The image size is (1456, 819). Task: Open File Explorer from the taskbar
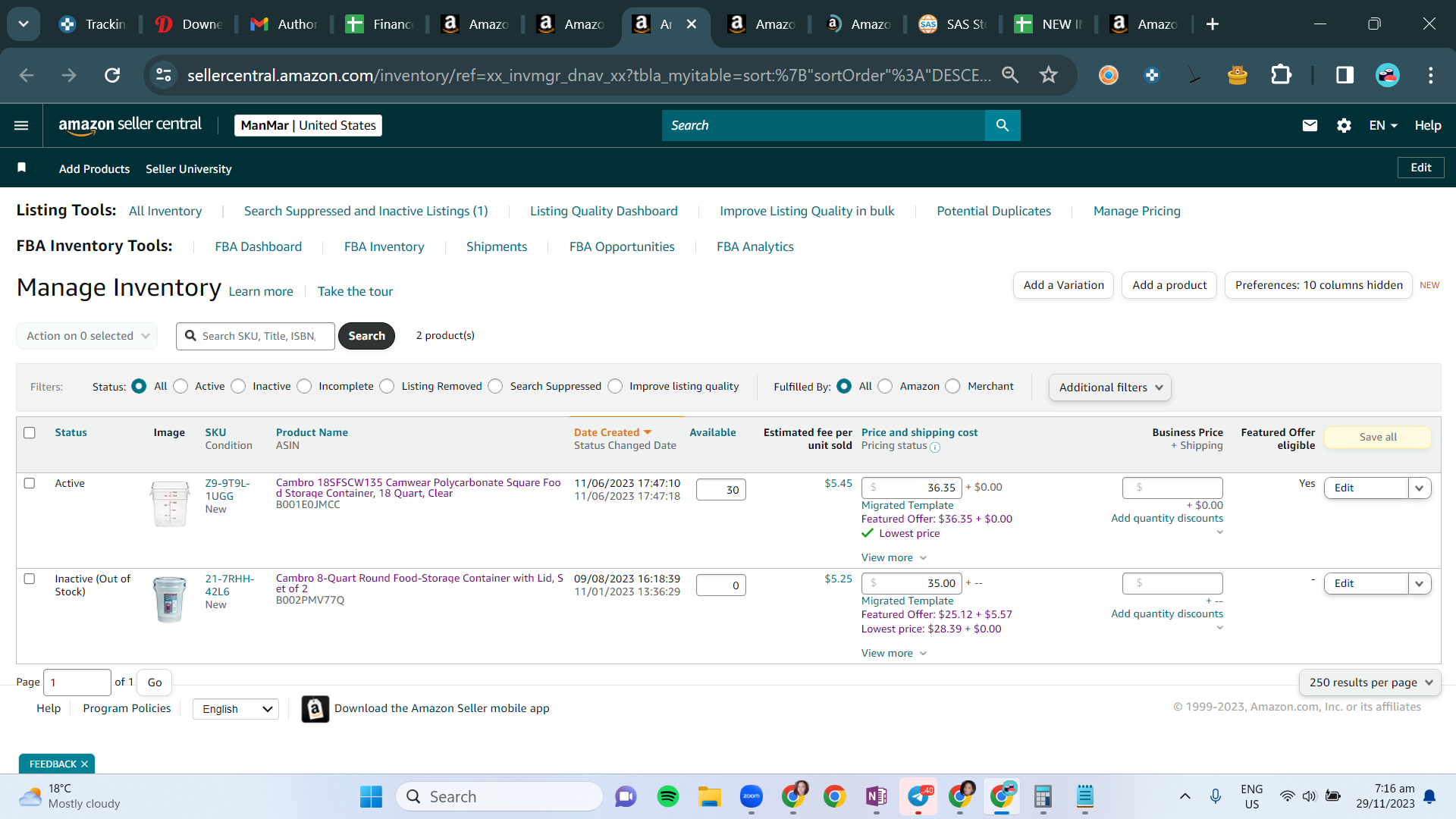point(710,796)
